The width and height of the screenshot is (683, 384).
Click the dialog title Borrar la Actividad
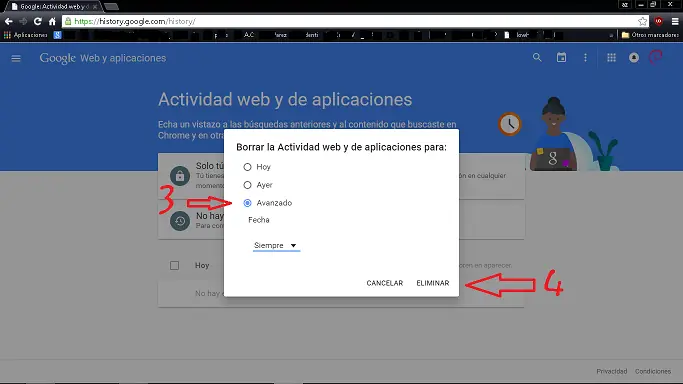tap(341, 147)
